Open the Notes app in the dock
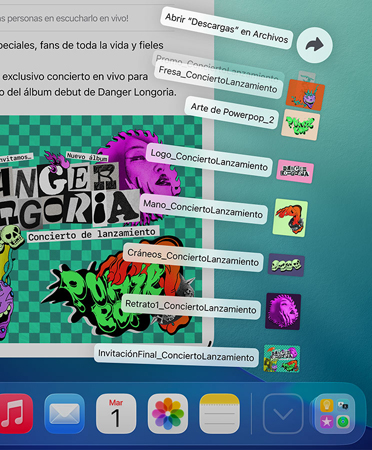 219,414
